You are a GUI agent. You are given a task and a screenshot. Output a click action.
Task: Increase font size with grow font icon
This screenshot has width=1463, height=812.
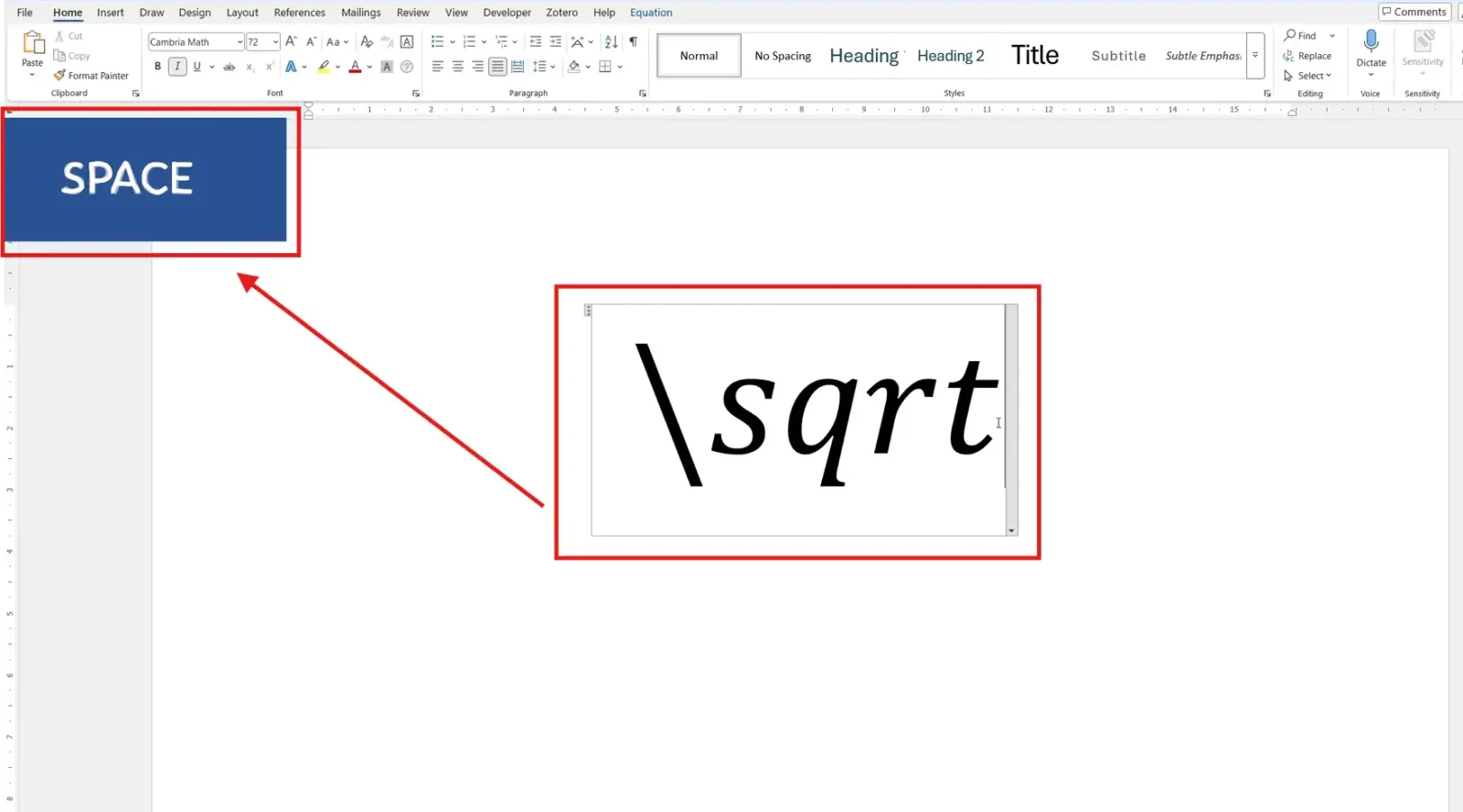pos(291,41)
